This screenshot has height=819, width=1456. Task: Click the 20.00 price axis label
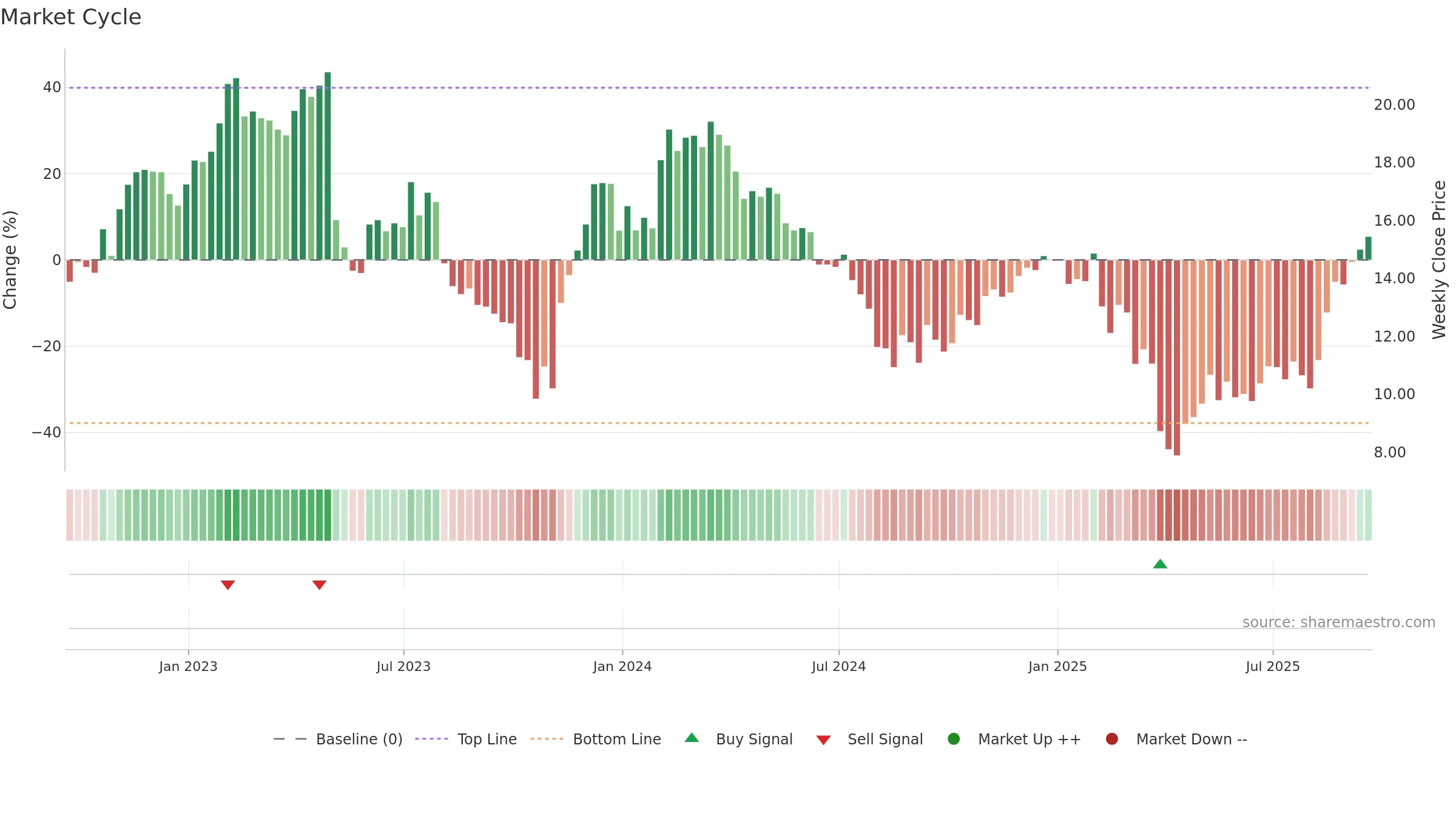[x=1394, y=105]
